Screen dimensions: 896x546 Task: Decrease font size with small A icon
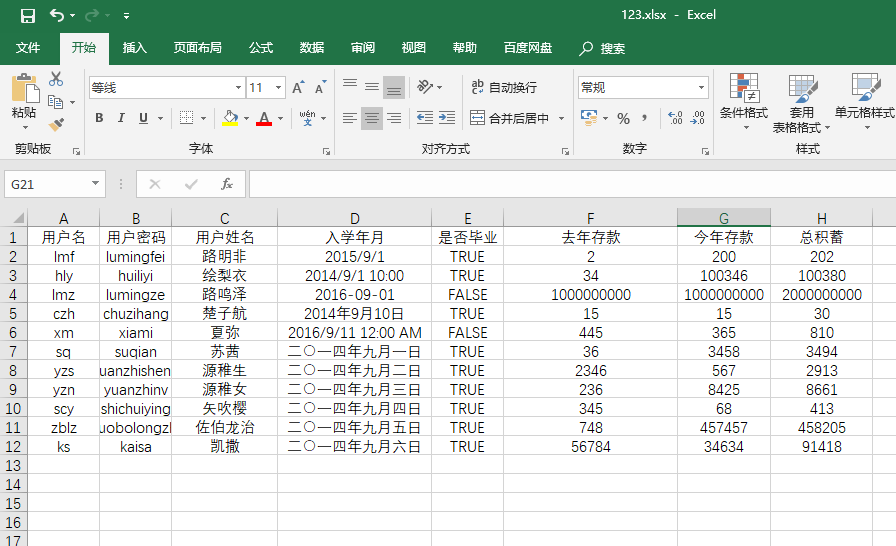tap(320, 87)
